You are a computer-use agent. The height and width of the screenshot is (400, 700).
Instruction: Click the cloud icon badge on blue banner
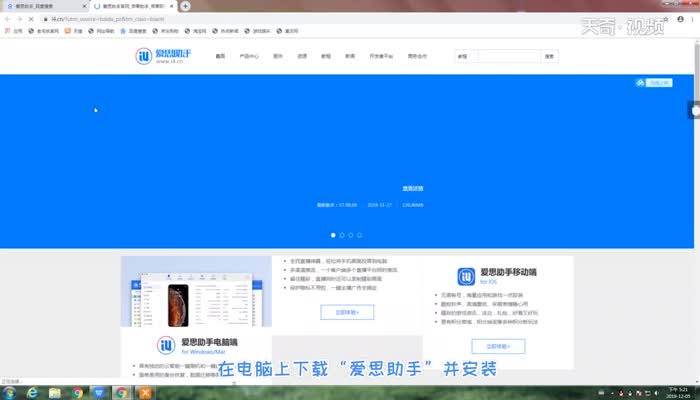point(640,83)
